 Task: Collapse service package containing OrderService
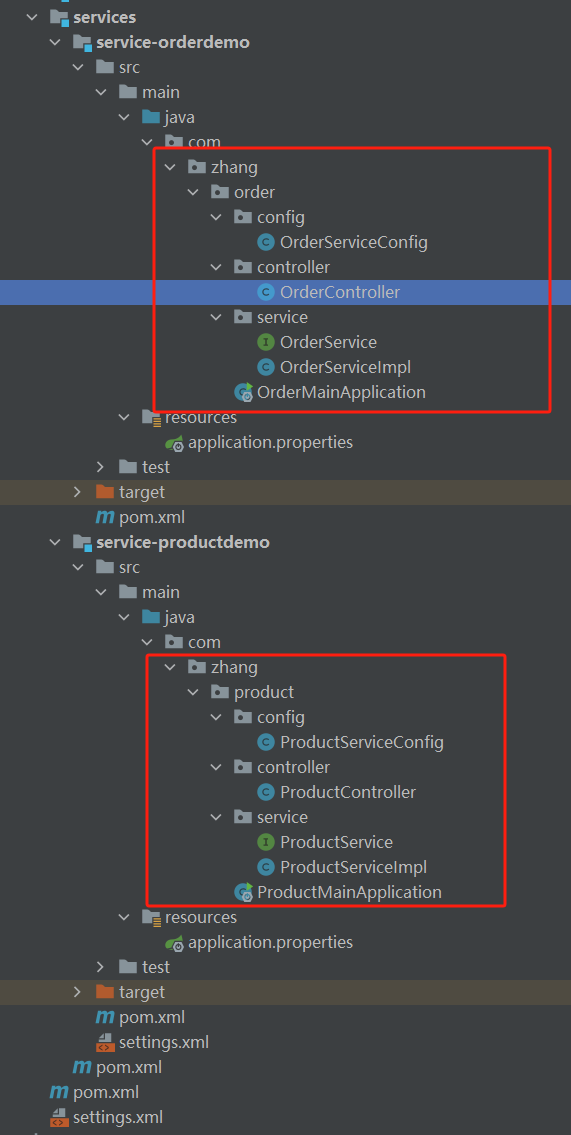click(217, 317)
